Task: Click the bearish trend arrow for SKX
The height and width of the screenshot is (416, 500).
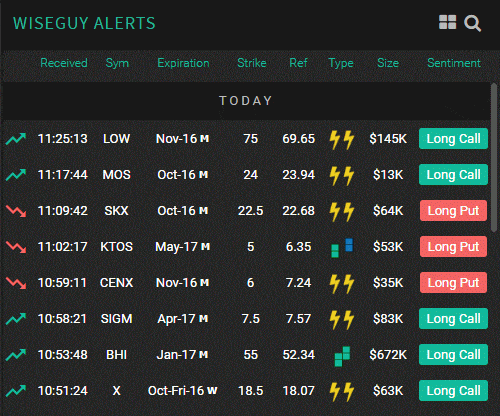Action: (x=16, y=211)
